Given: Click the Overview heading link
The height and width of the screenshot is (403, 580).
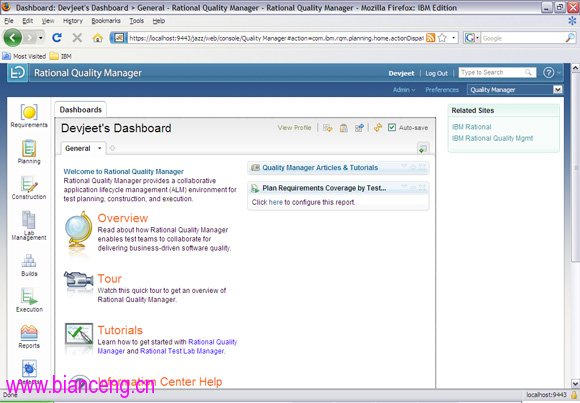Looking at the screenshot, I should tap(122, 218).
